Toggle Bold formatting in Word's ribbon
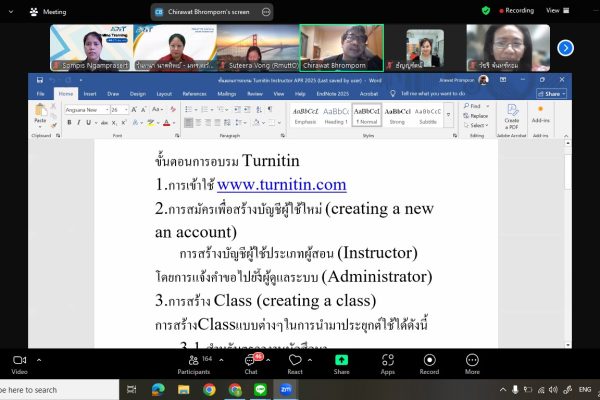The height and width of the screenshot is (400, 600). pyautogui.click(x=69, y=122)
